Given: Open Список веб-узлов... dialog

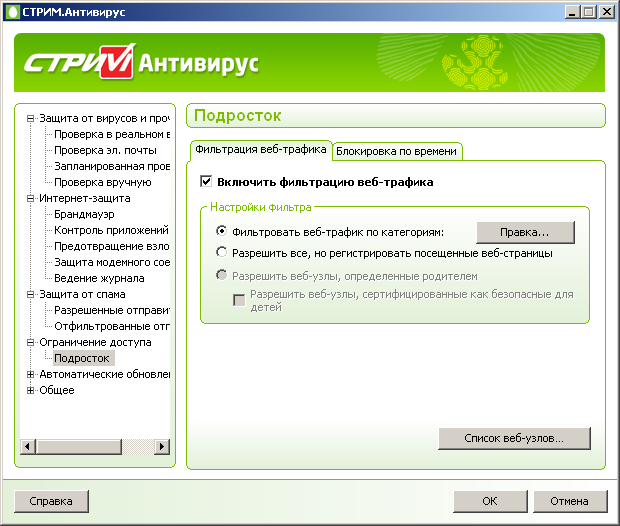Looking at the screenshot, I should click(x=514, y=438).
